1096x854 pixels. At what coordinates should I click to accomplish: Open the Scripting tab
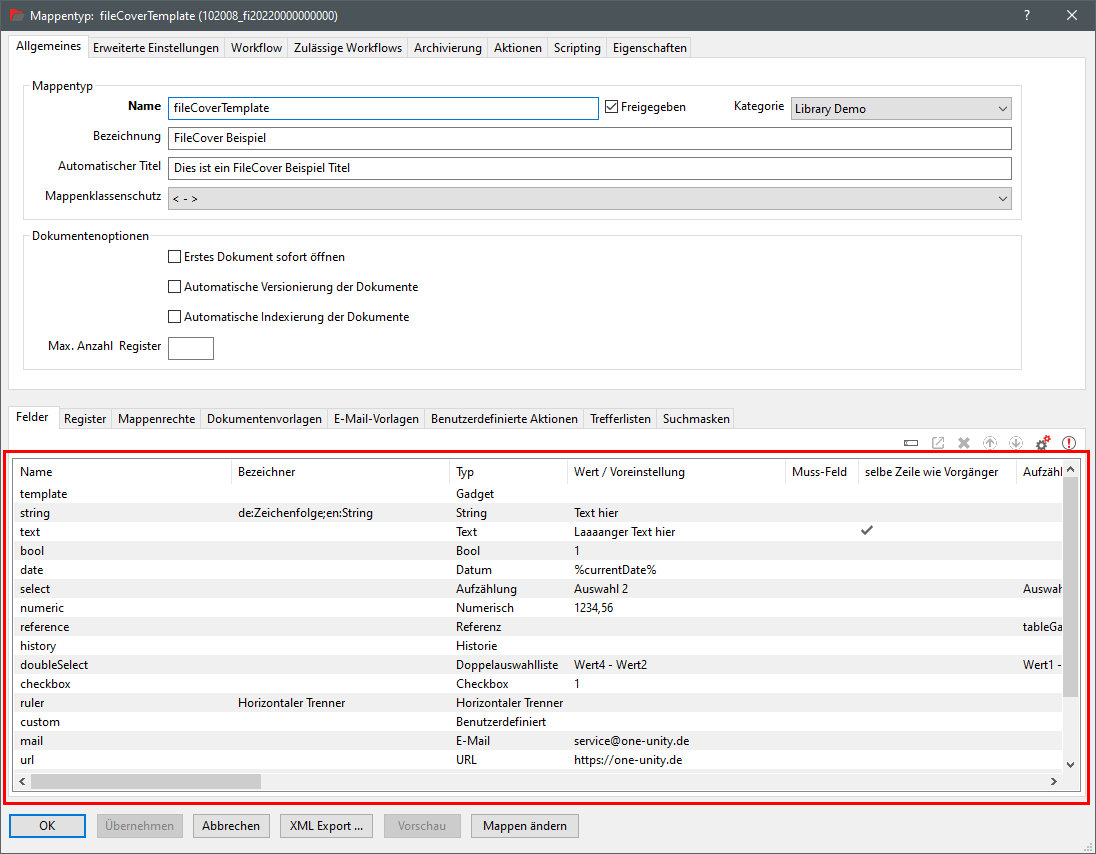[577, 48]
